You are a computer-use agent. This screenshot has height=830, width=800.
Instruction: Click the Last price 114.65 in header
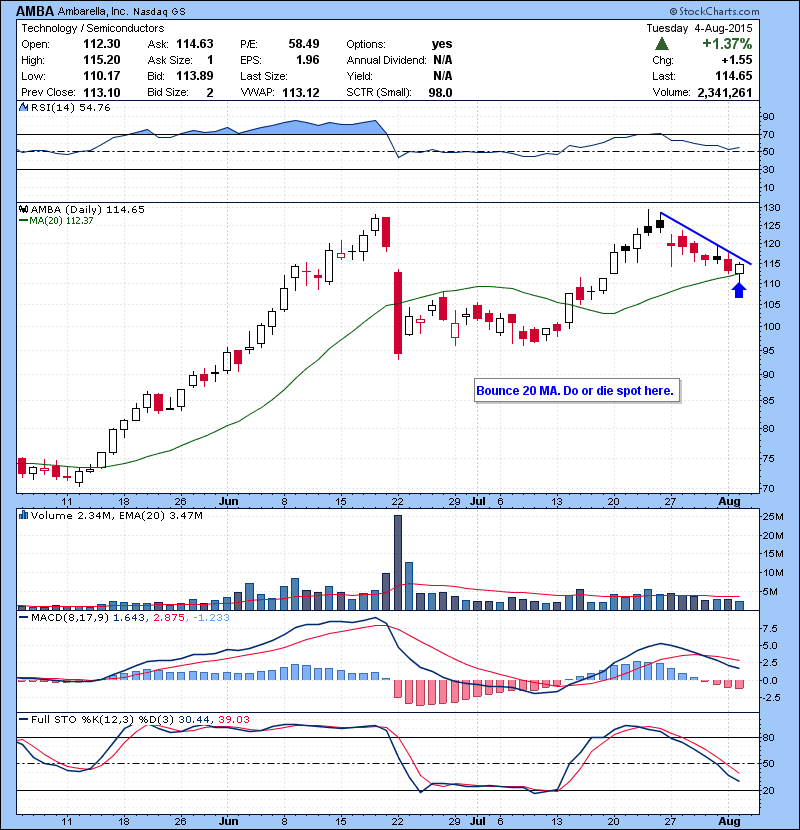coord(733,76)
